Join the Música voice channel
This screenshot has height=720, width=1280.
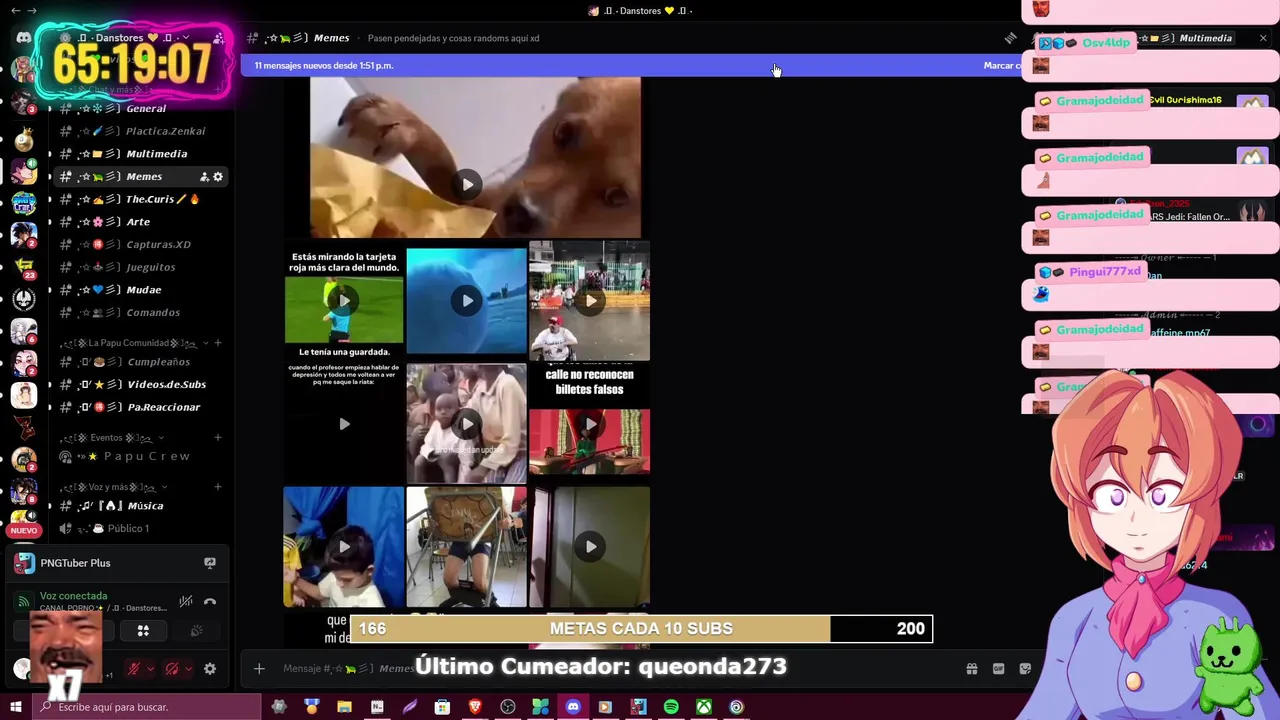click(142, 506)
